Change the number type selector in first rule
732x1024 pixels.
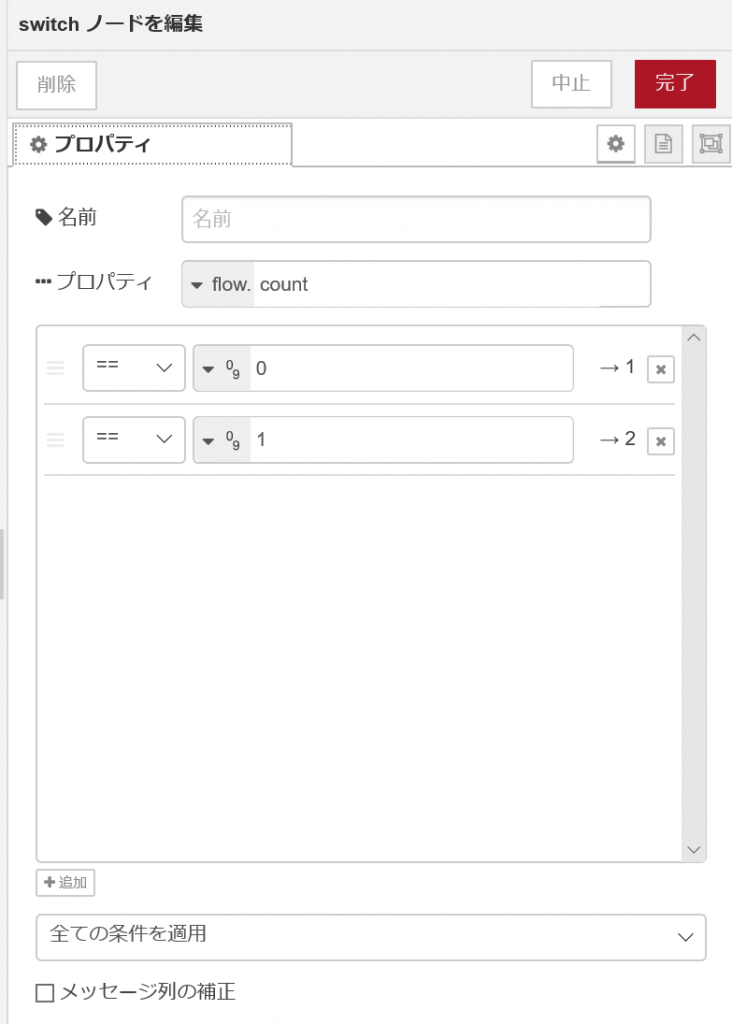(221, 369)
